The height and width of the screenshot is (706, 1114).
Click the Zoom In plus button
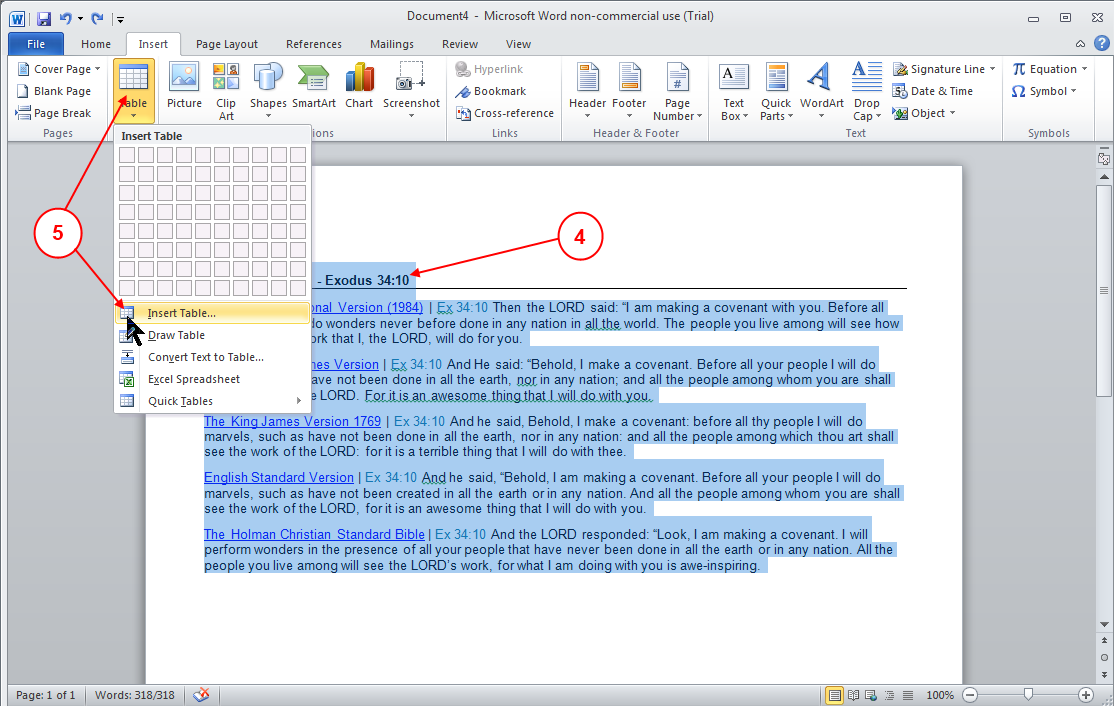tap(1086, 695)
